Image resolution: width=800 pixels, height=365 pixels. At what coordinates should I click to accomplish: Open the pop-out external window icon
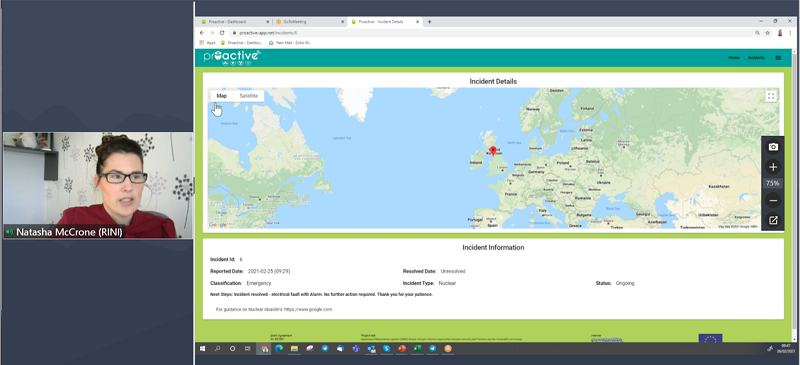(773, 220)
